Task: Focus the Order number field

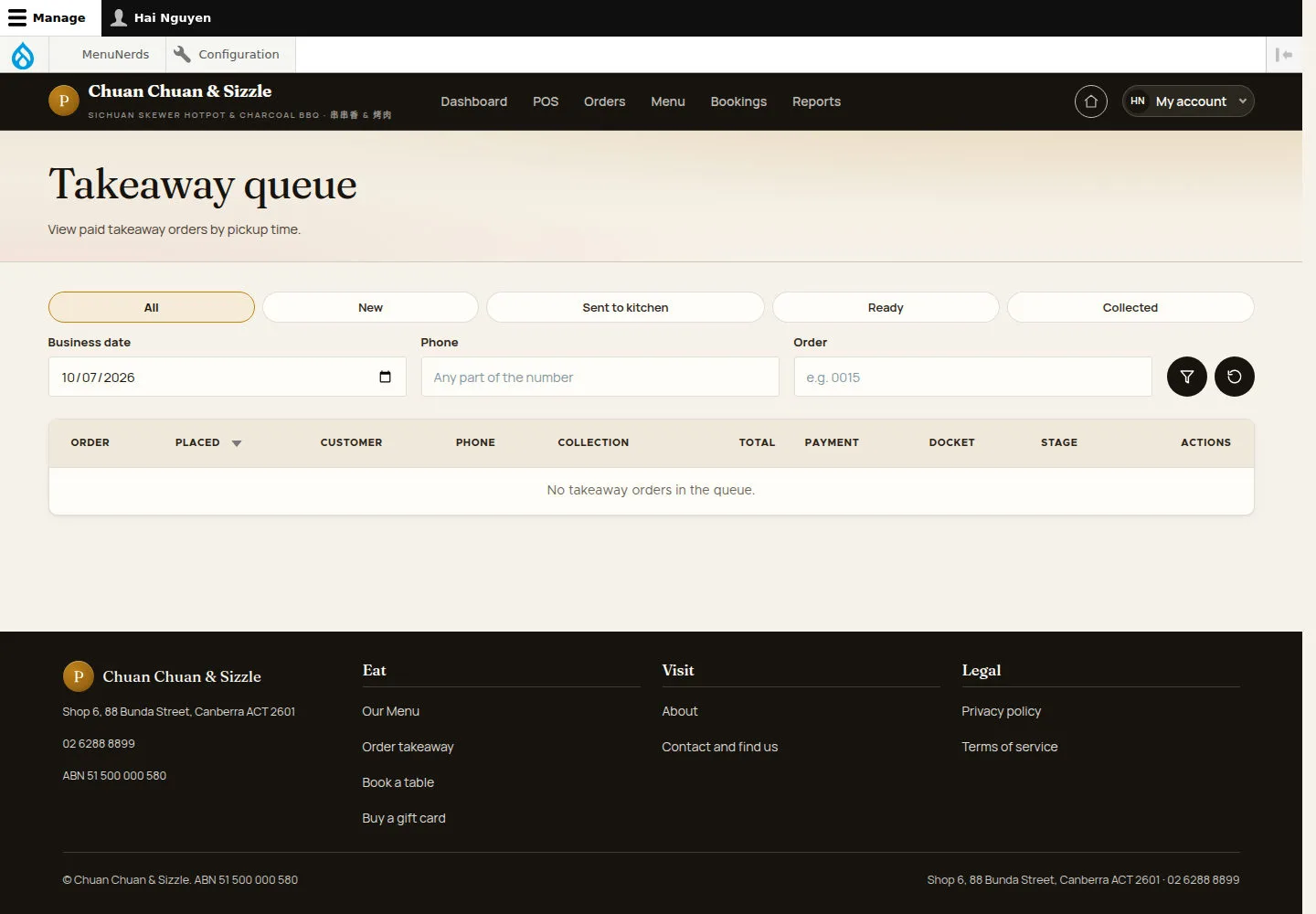Action: click(x=972, y=377)
